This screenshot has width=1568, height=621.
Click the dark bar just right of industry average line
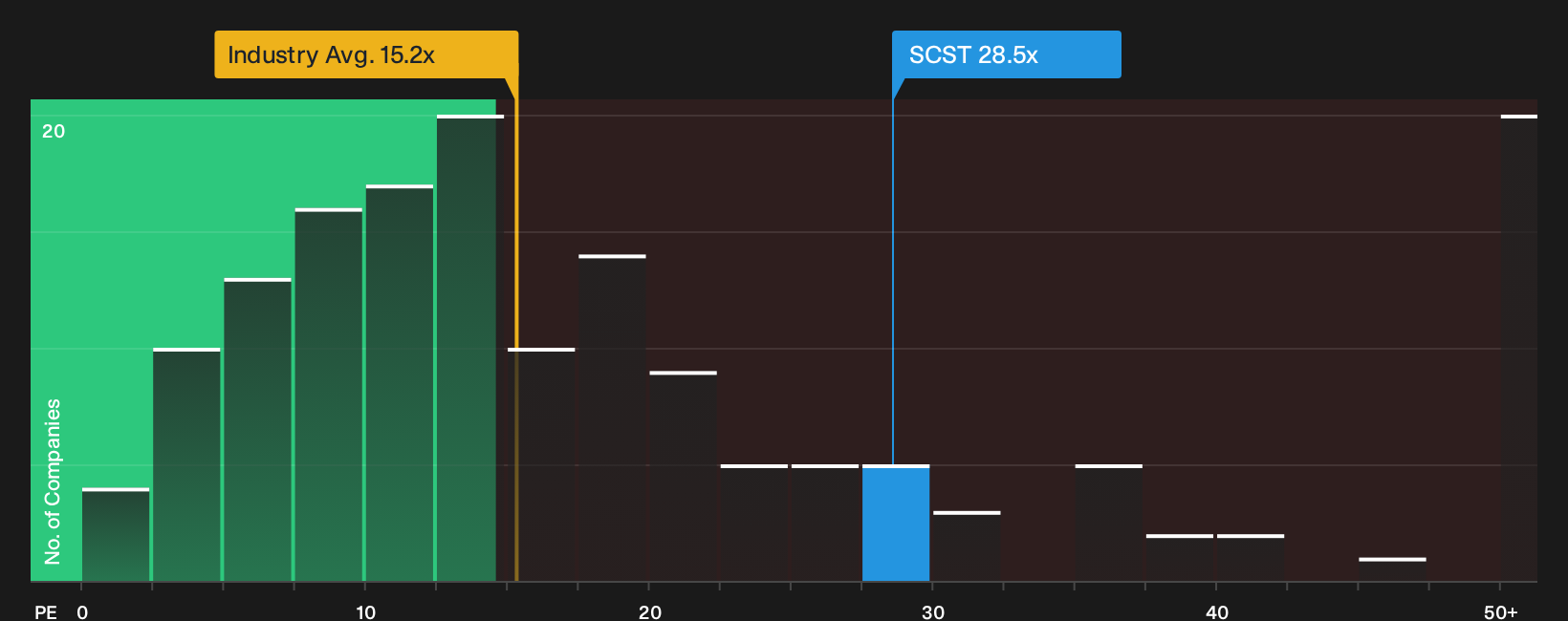(x=541, y=465)
